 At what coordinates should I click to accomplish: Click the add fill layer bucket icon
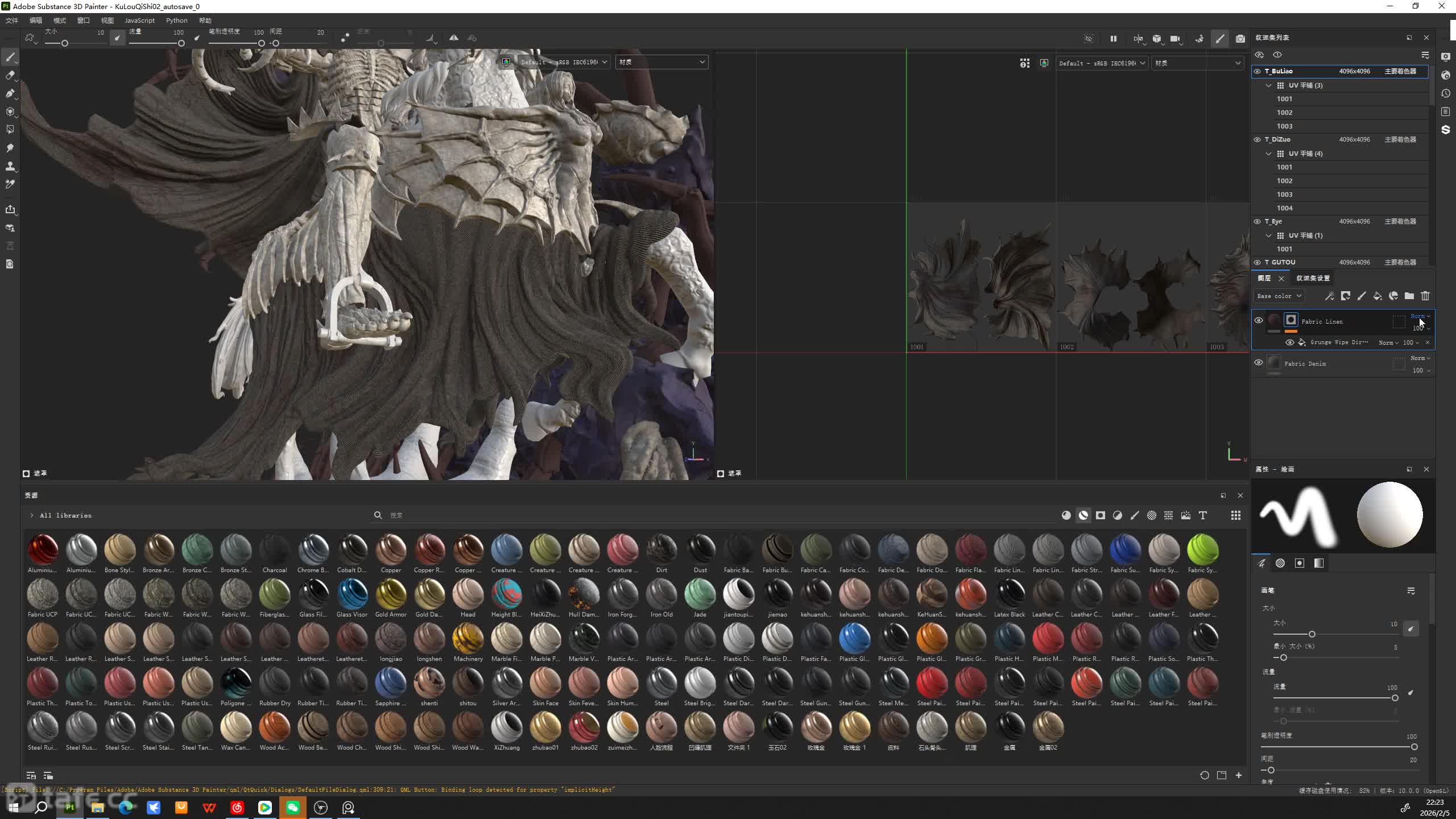tap(1377, 296)
